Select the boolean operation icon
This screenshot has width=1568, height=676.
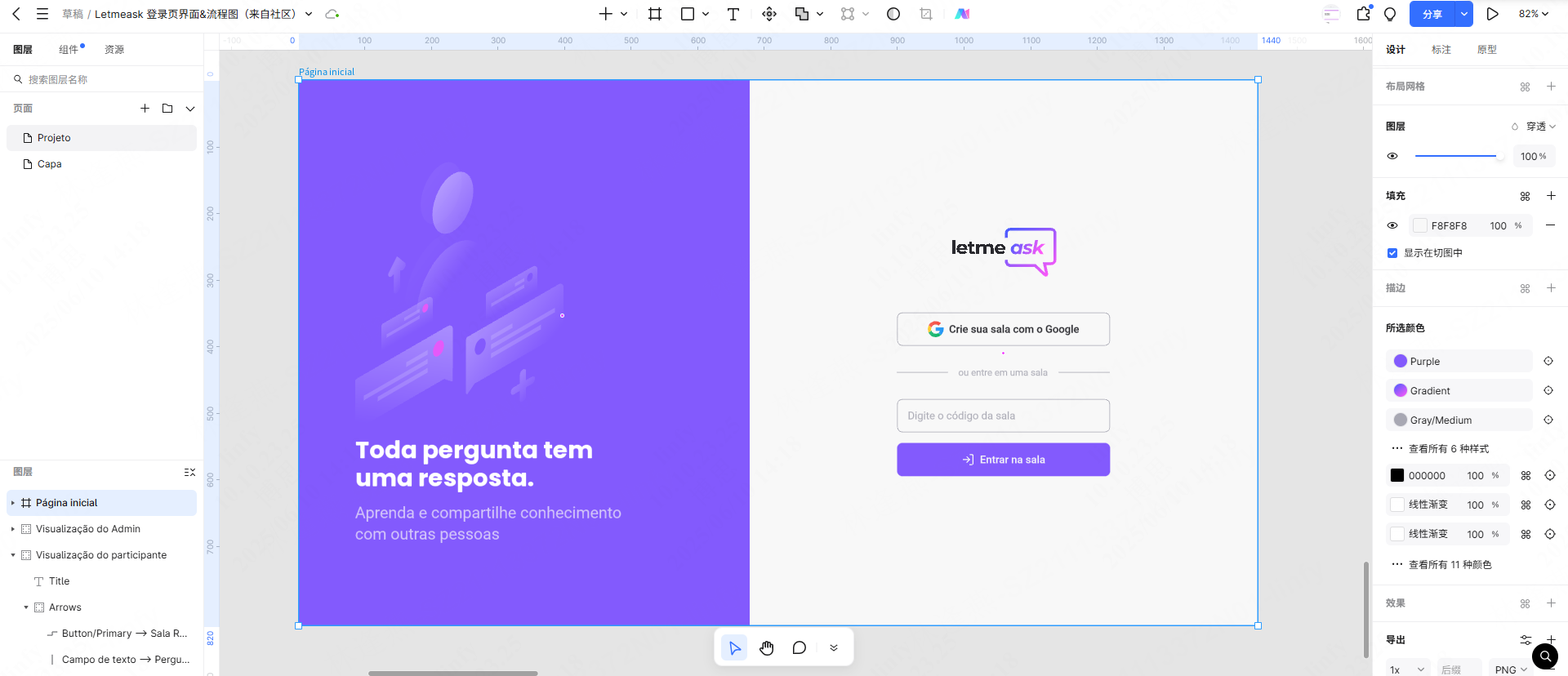[x=802, y=14]
